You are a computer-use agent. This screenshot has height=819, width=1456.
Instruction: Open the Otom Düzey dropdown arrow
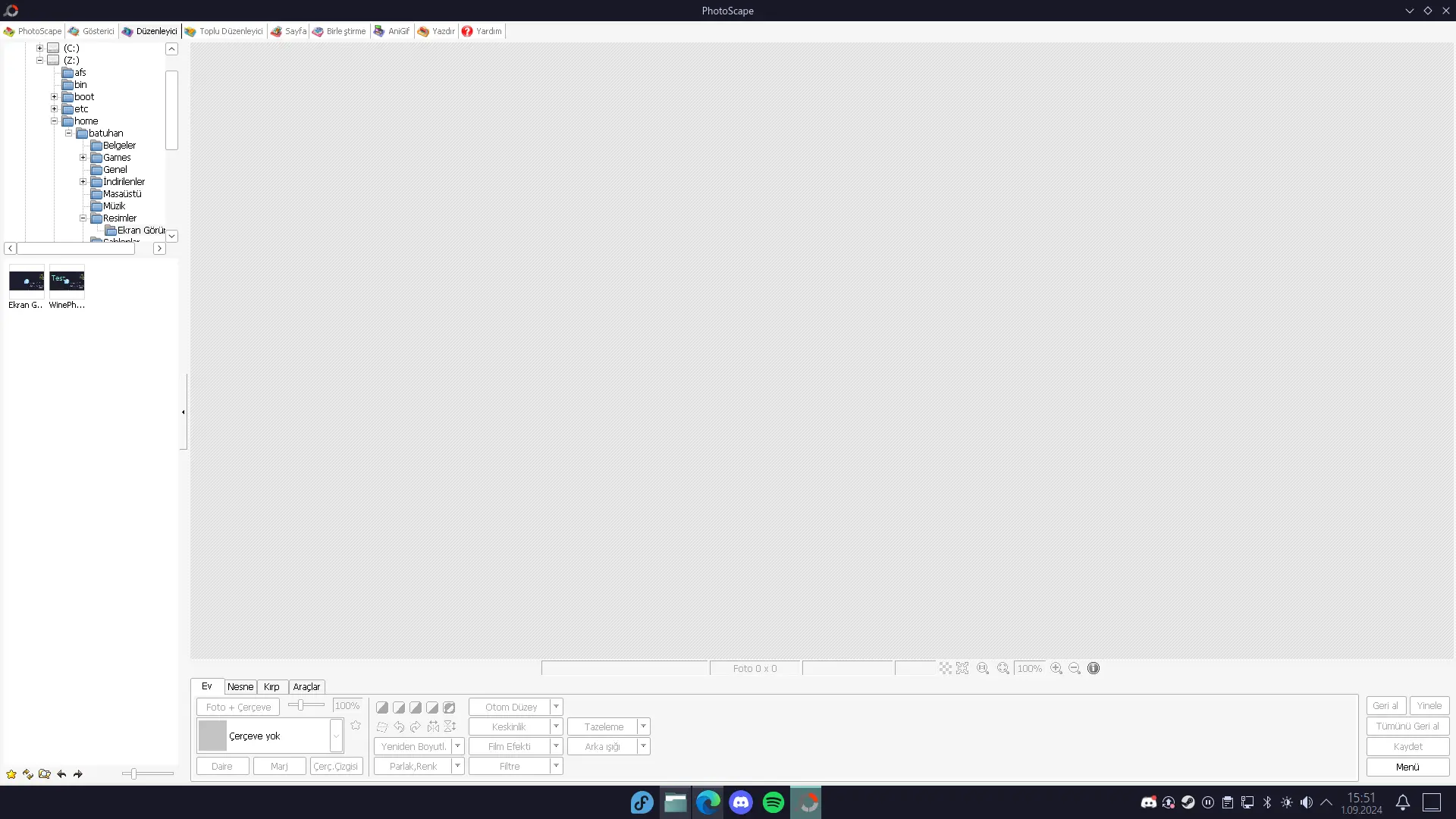coord(556,707)
